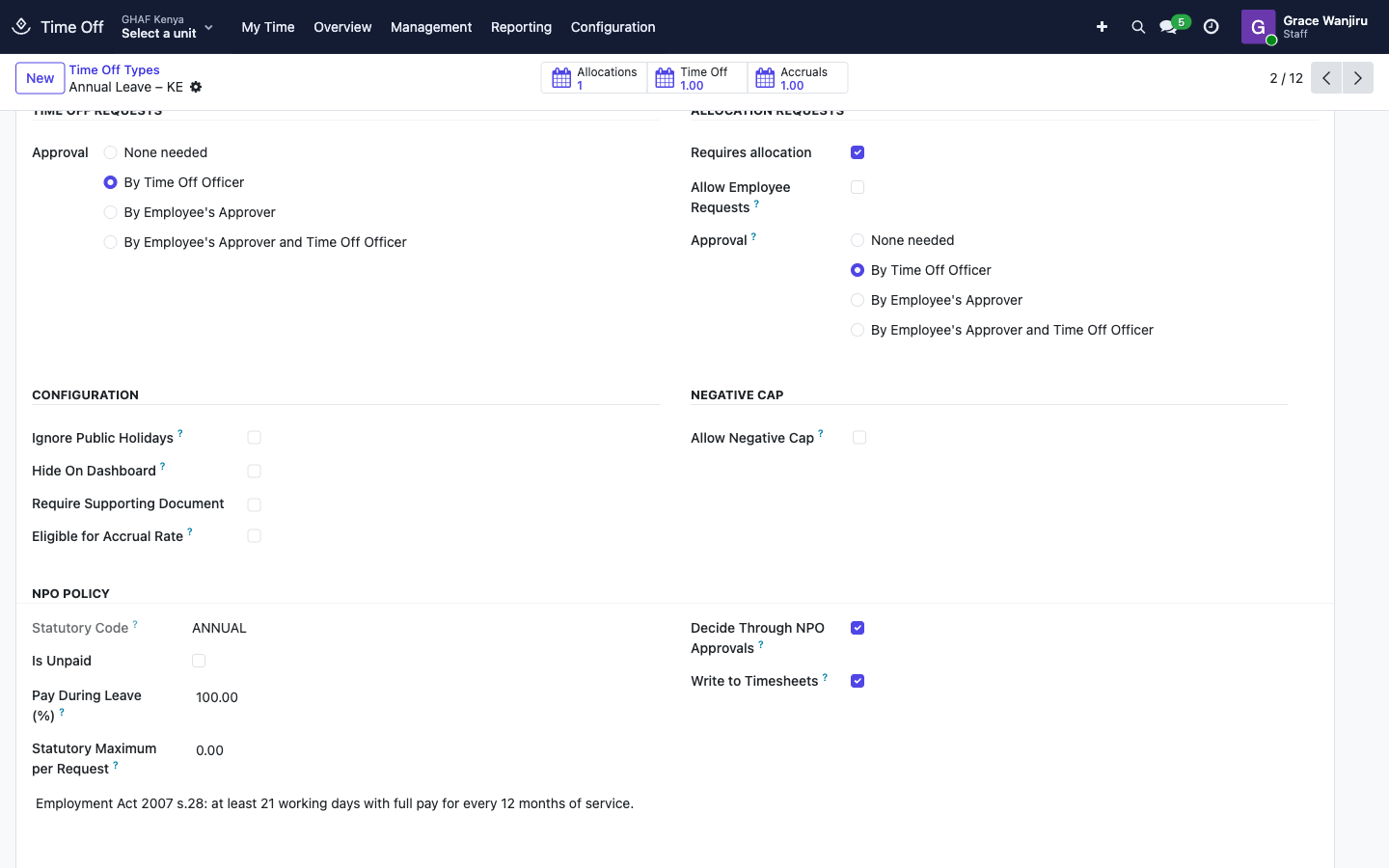Click the plus quick-create icon

click(1102, 27)
